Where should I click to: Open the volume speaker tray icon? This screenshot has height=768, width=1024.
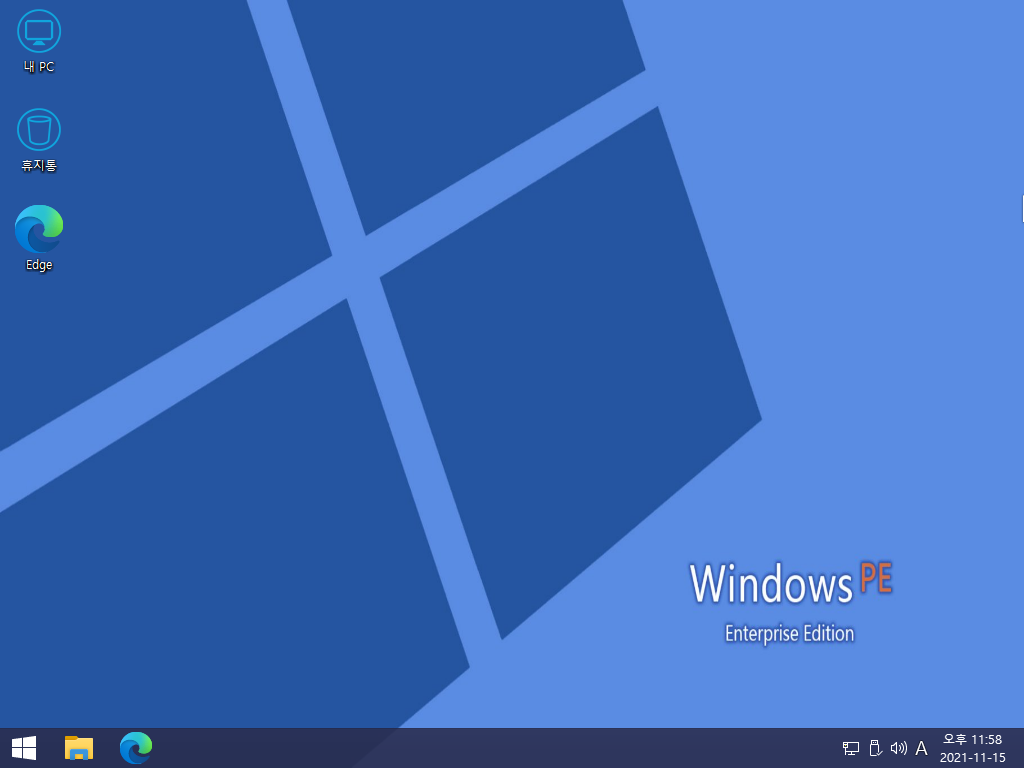click(899, 748)
